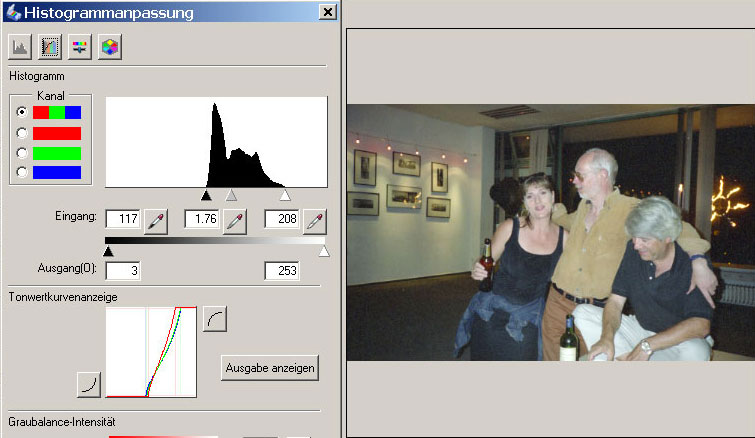Click the white output triangle marker

[323, 252]
